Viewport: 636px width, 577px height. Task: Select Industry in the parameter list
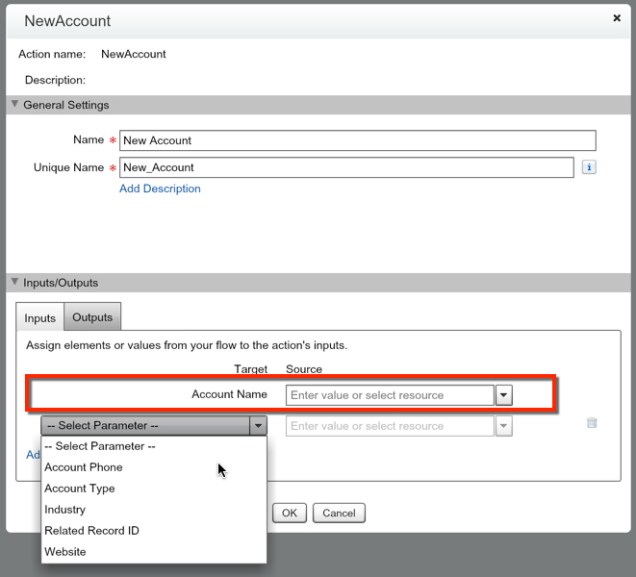click(x=65, y=509)
